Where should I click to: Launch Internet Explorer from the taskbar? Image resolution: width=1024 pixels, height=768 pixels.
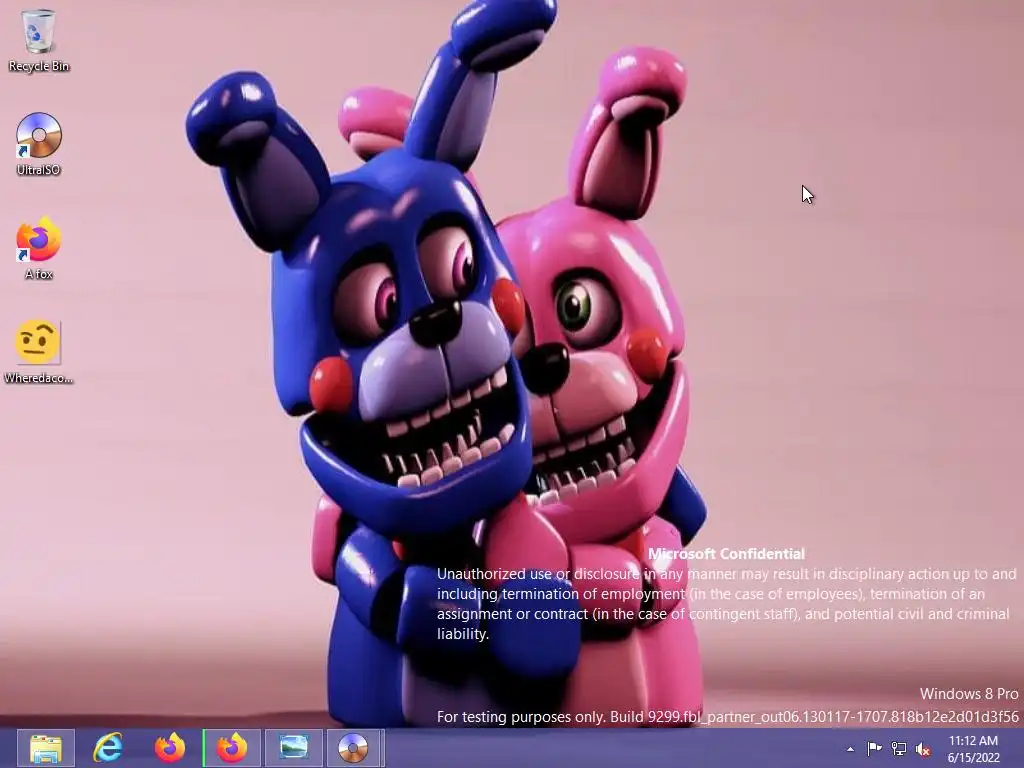pyautogui.click(x=107, y=748)
